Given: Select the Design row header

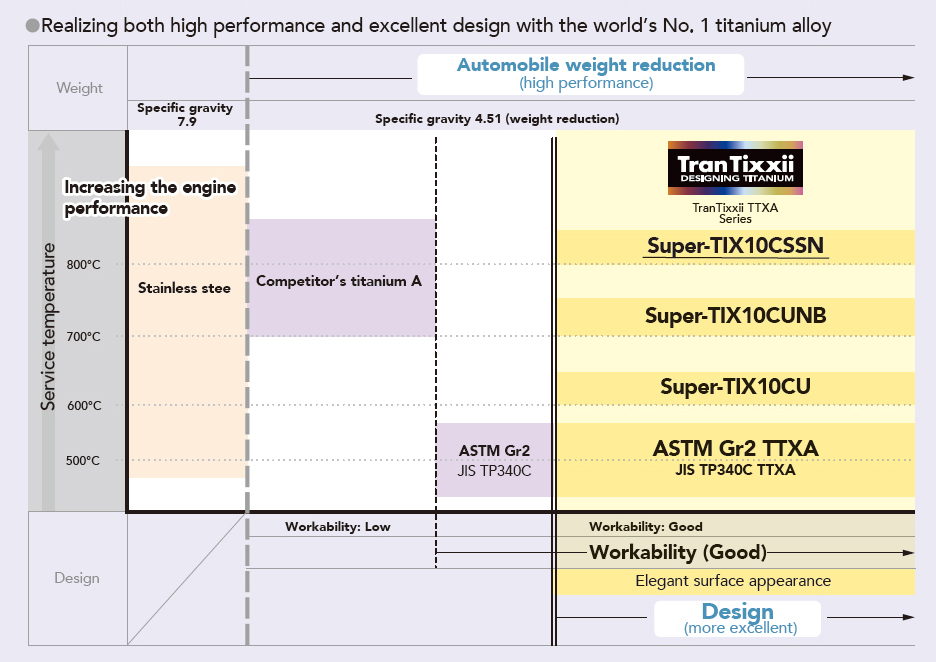Looking at the screenshot, I should pyautogui.click(x=77, y=578).
